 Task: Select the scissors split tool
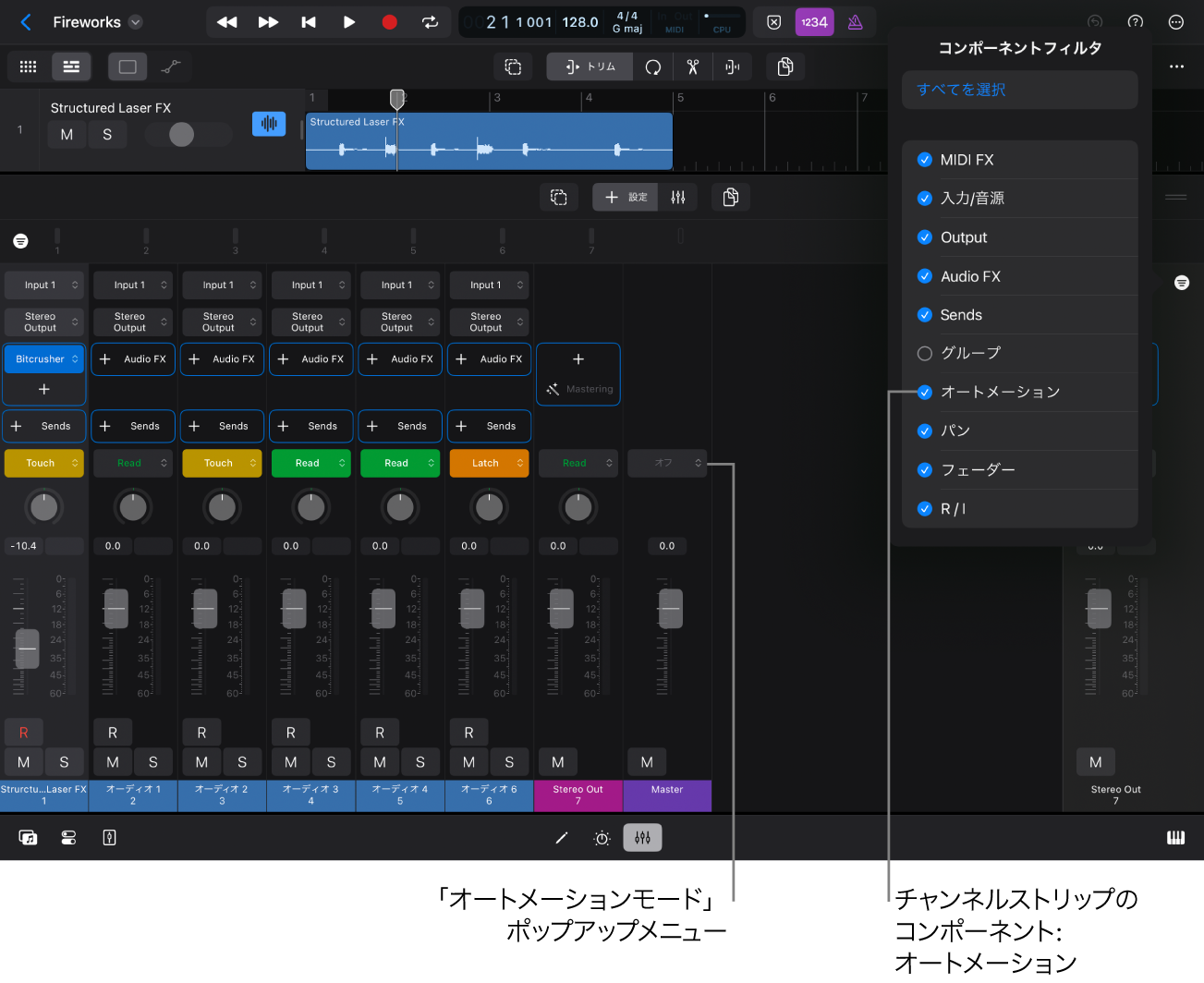click(x=692, y=67)
